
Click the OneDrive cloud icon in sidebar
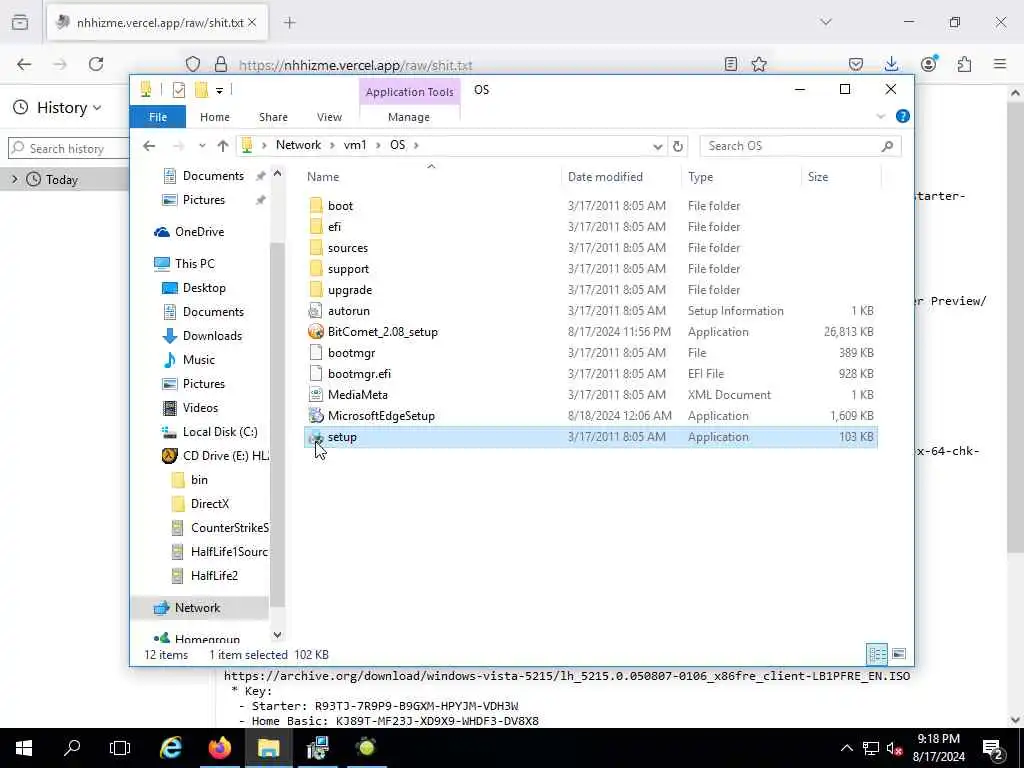[x=161, y=232]
